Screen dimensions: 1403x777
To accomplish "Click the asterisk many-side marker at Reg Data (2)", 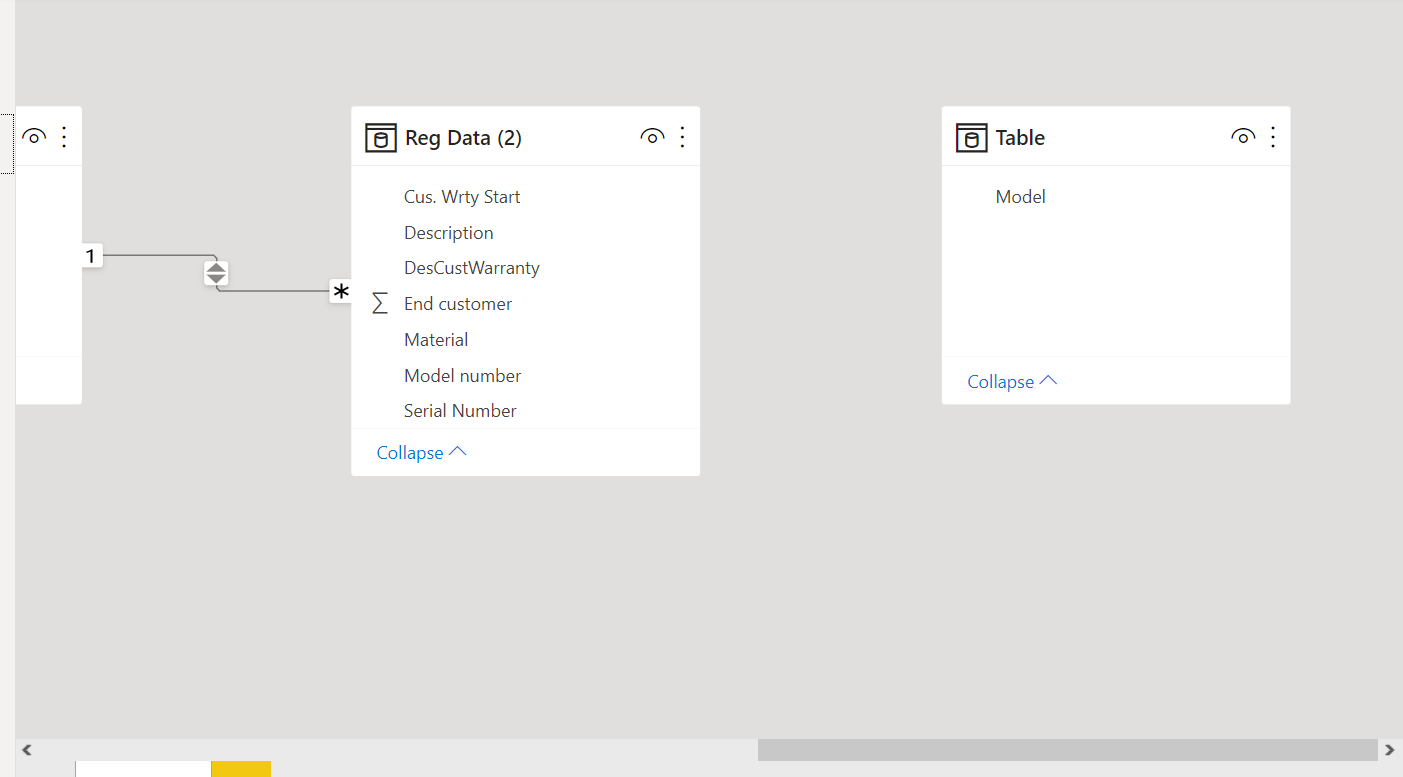I will (x=341, y=291).
